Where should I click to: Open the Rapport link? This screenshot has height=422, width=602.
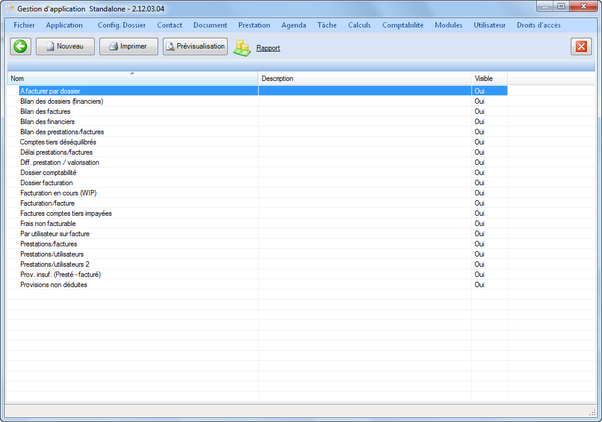(x=268, y=48)
